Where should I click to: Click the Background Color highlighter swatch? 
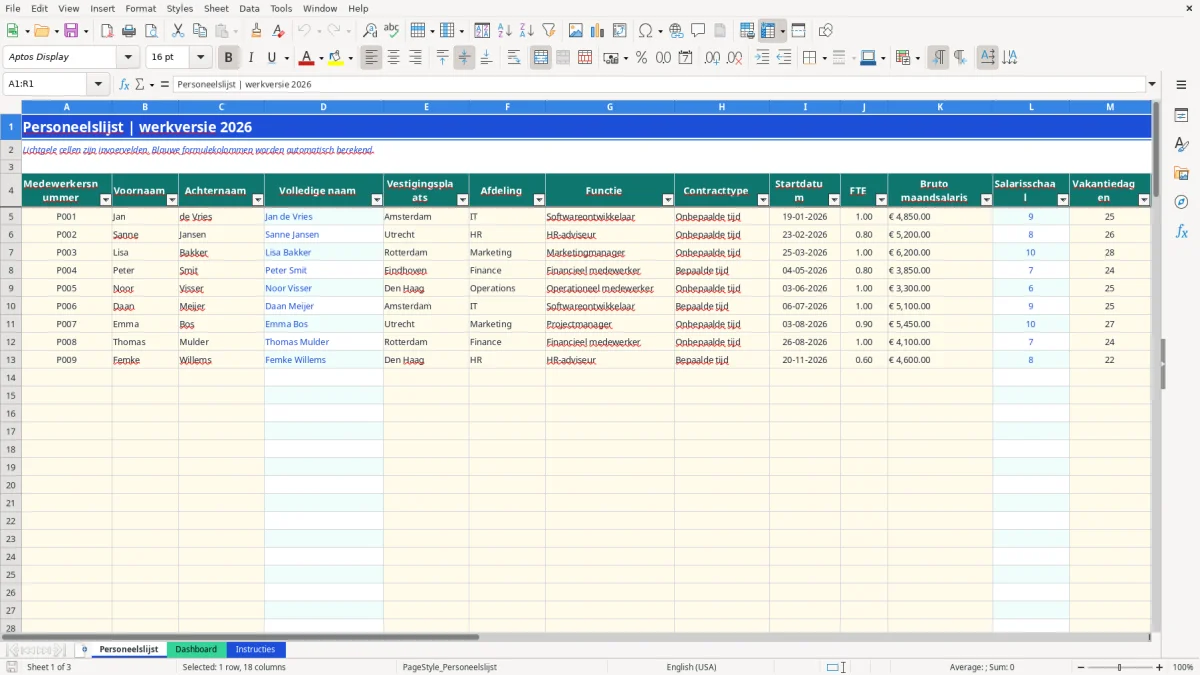point(336,58)
